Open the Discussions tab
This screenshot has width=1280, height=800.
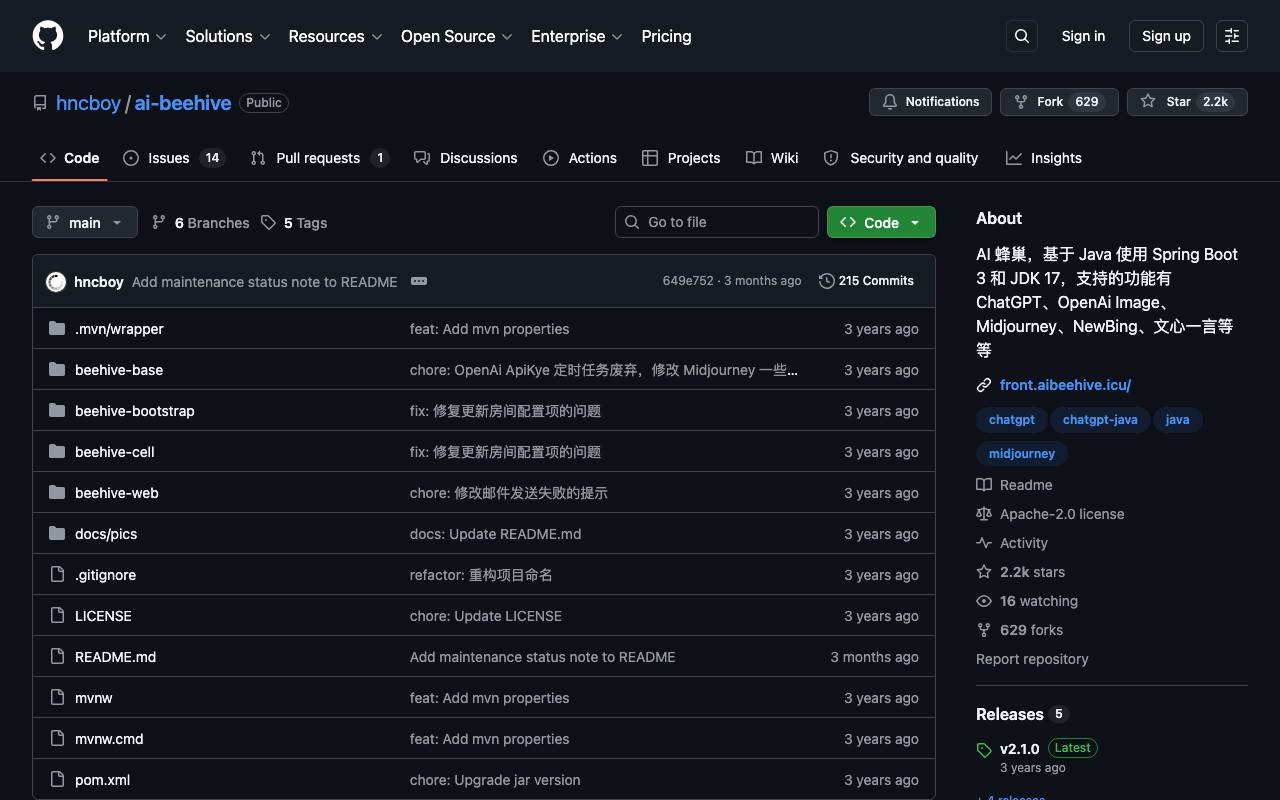466,158
